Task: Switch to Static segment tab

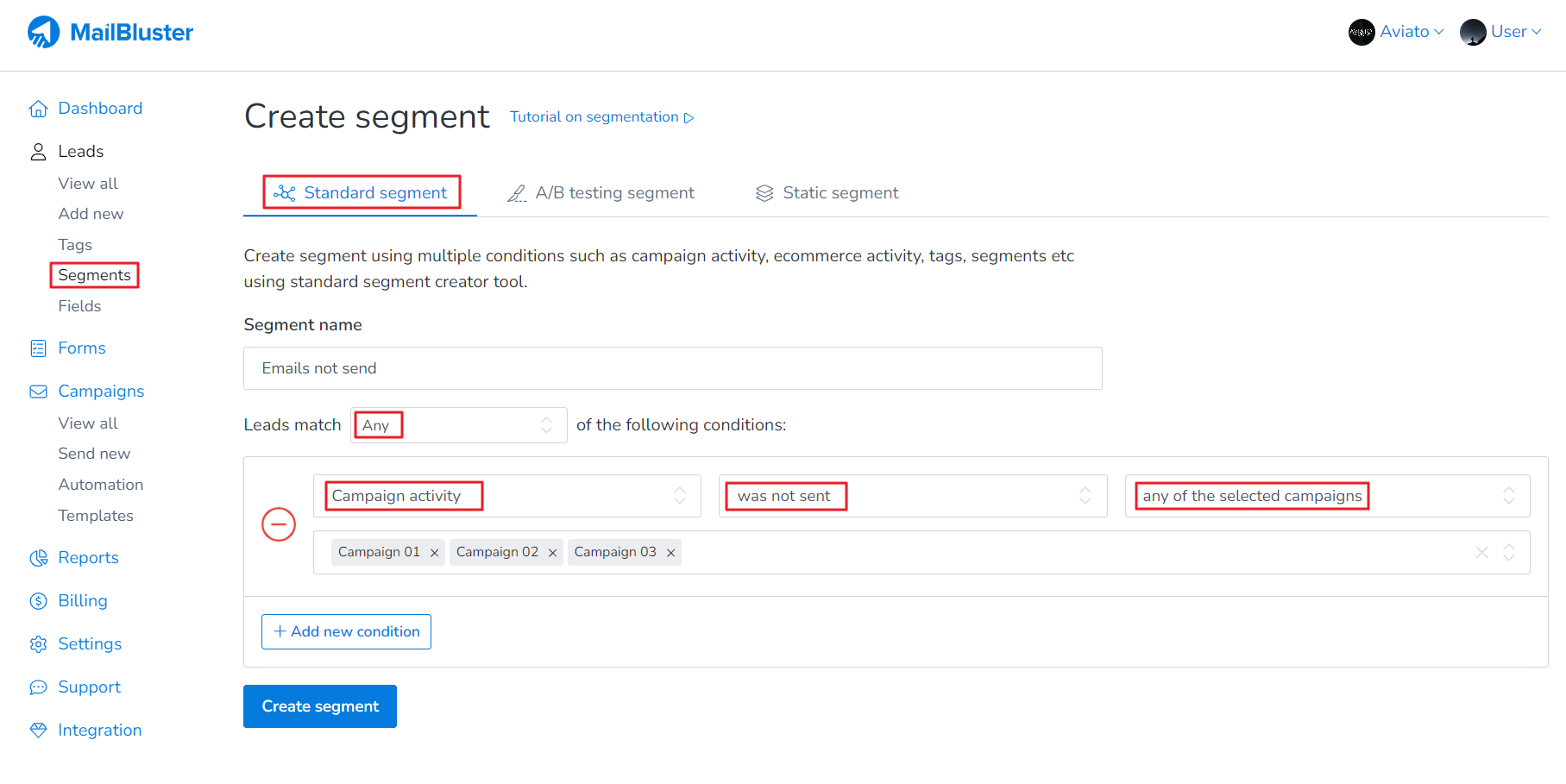Action: point(827,193)
